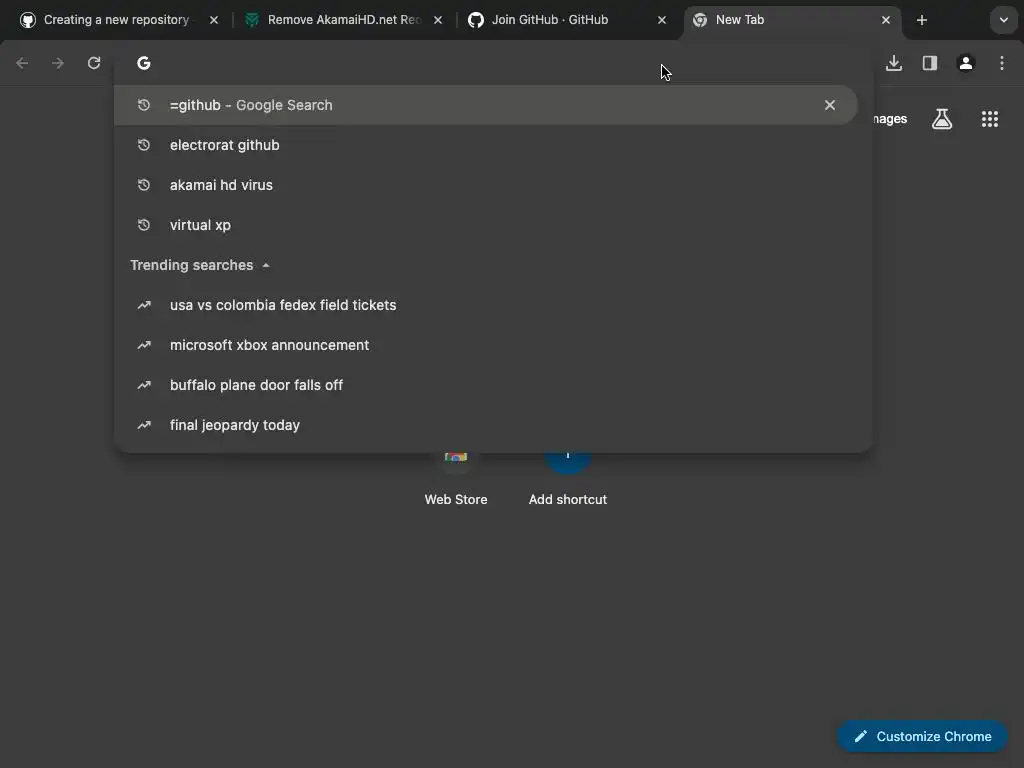
Task: Close the New Tab tab
Action: click(x=886, y=20)
